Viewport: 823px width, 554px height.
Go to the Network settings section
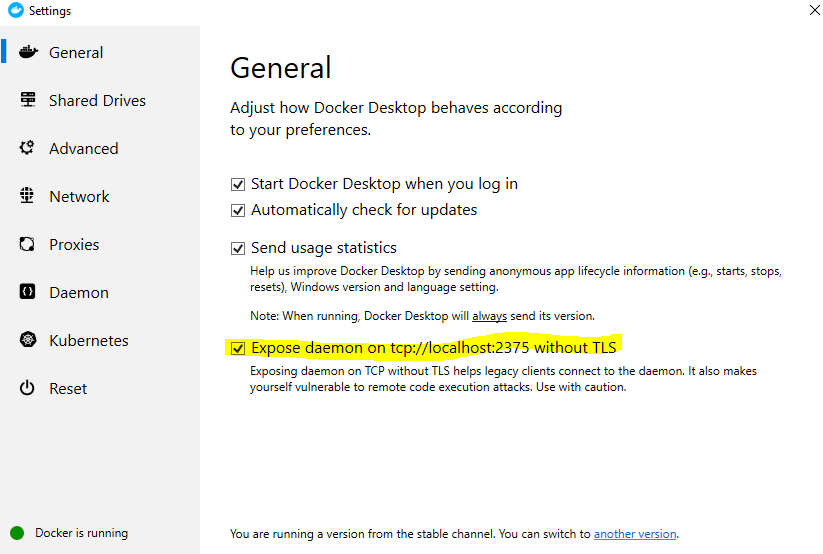(x=79, y=196)
